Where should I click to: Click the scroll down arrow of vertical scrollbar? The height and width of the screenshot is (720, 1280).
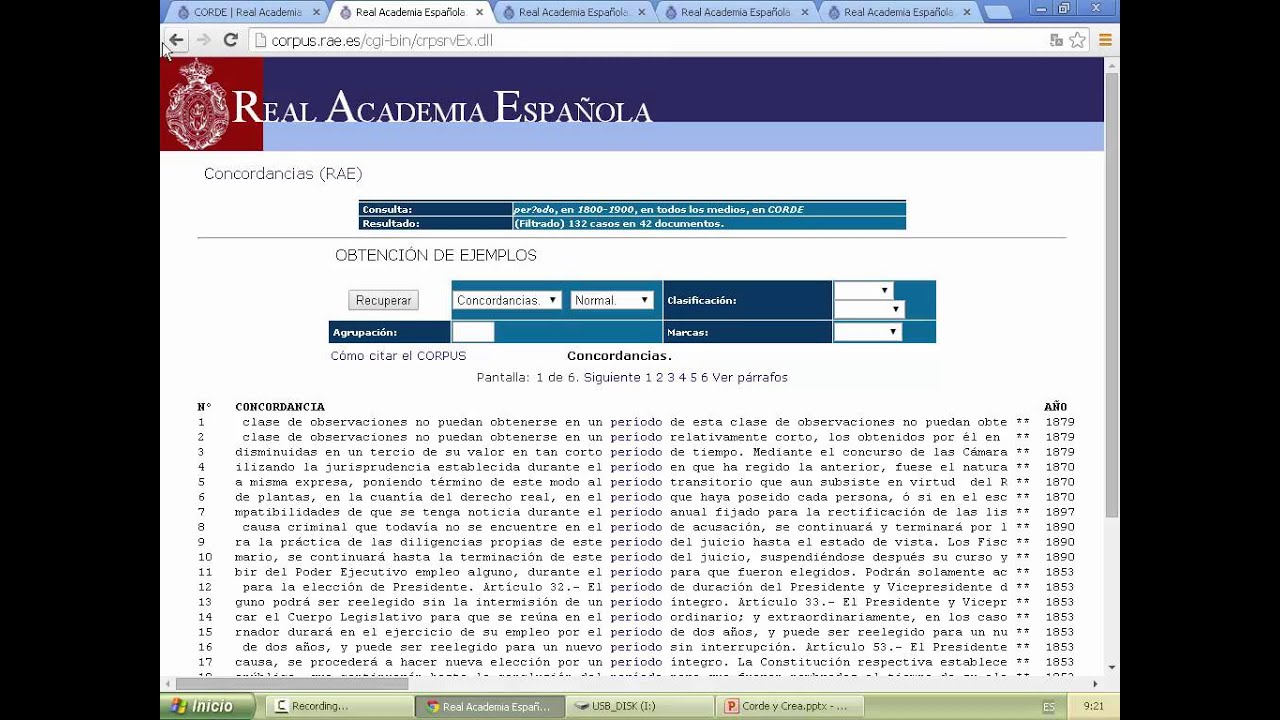point(1112,667)
